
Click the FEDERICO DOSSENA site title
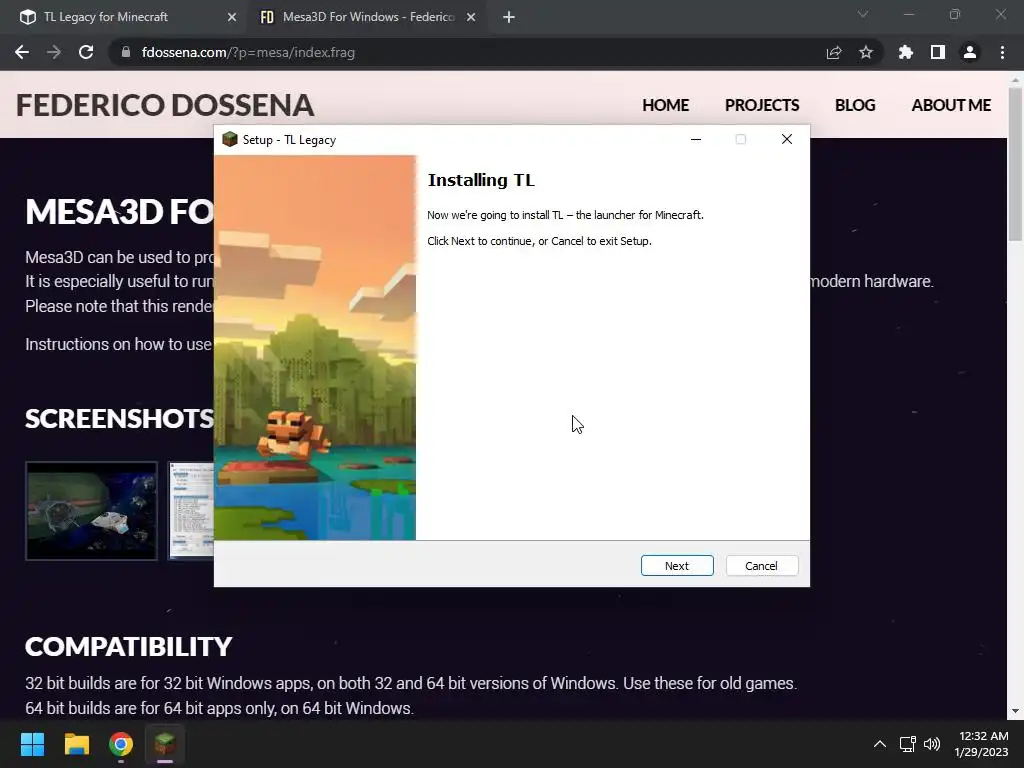(x=165, y=105)
